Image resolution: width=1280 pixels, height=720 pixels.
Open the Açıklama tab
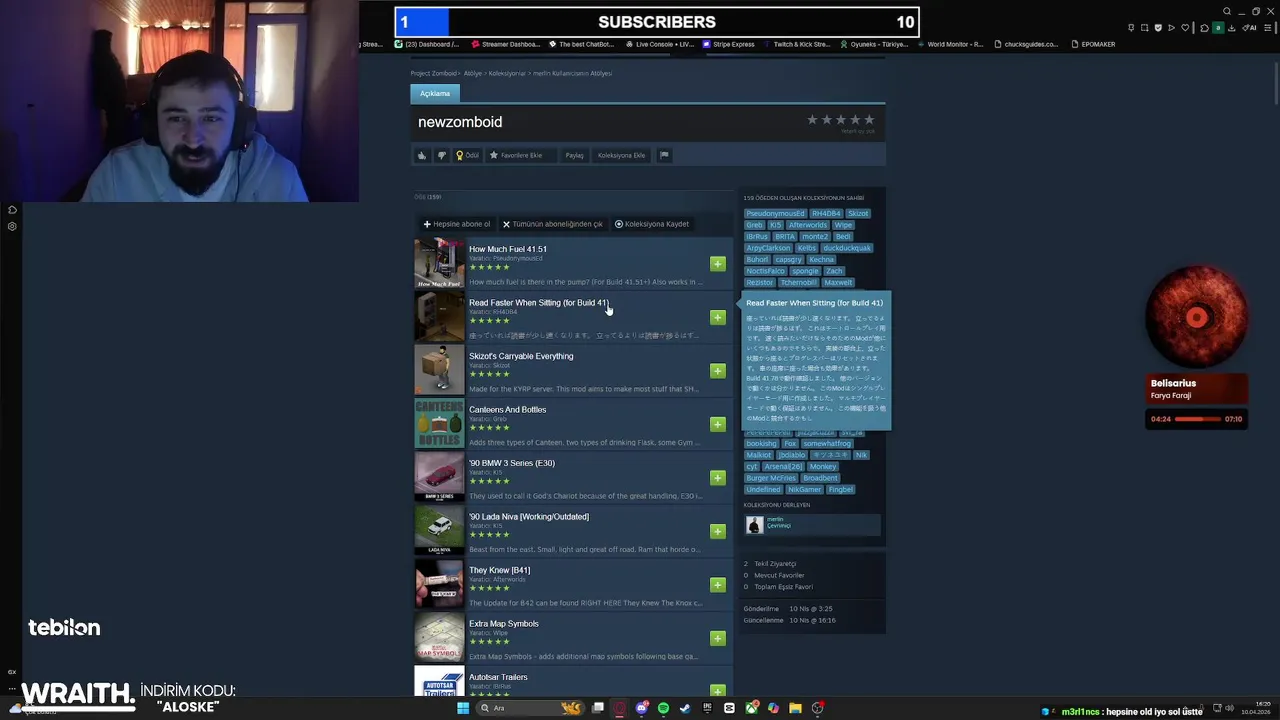pyautogui.click(x=435, y=93)
